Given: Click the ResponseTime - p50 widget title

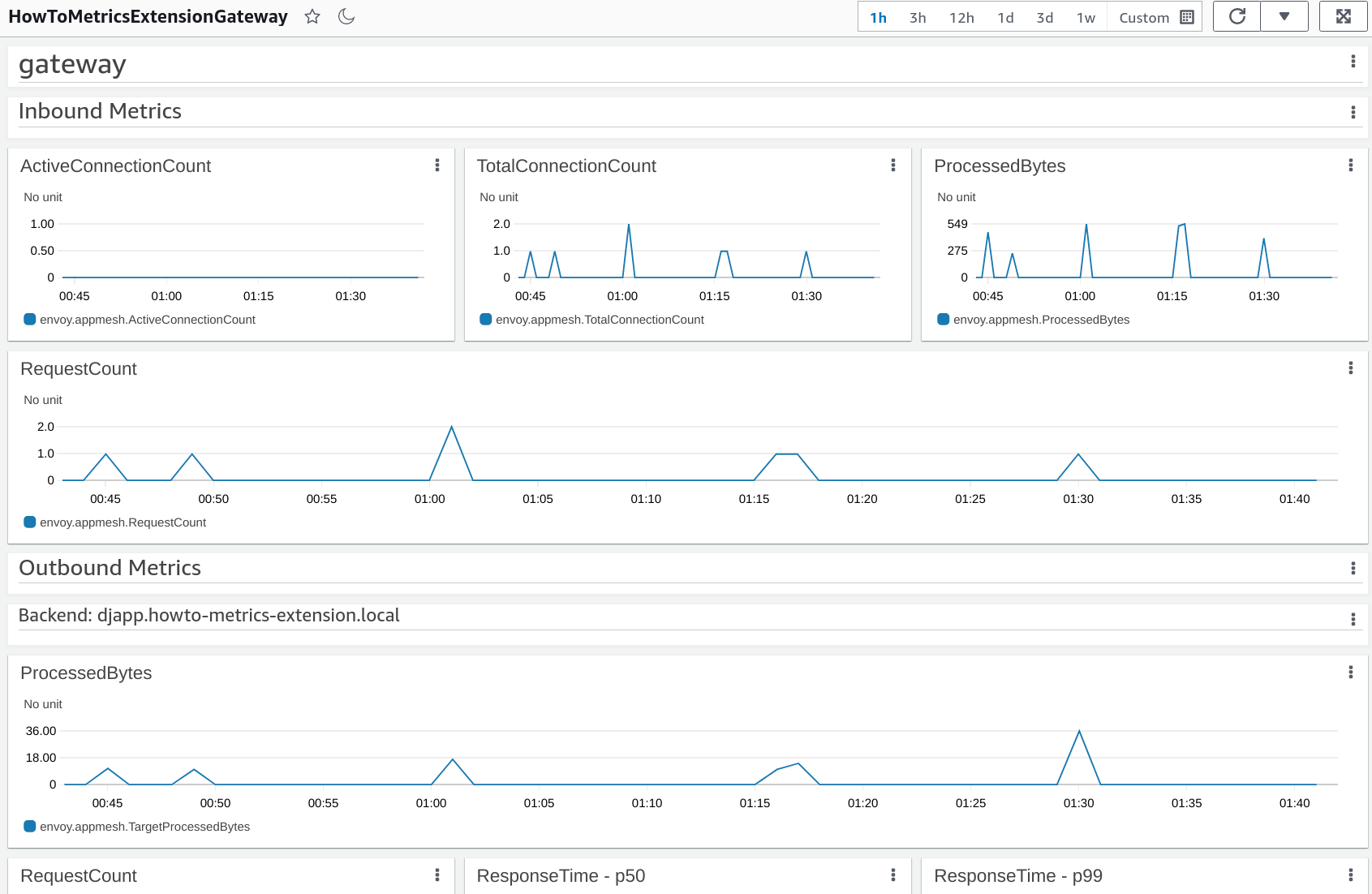Looking at the screenshot, I should tap(561, 875).
